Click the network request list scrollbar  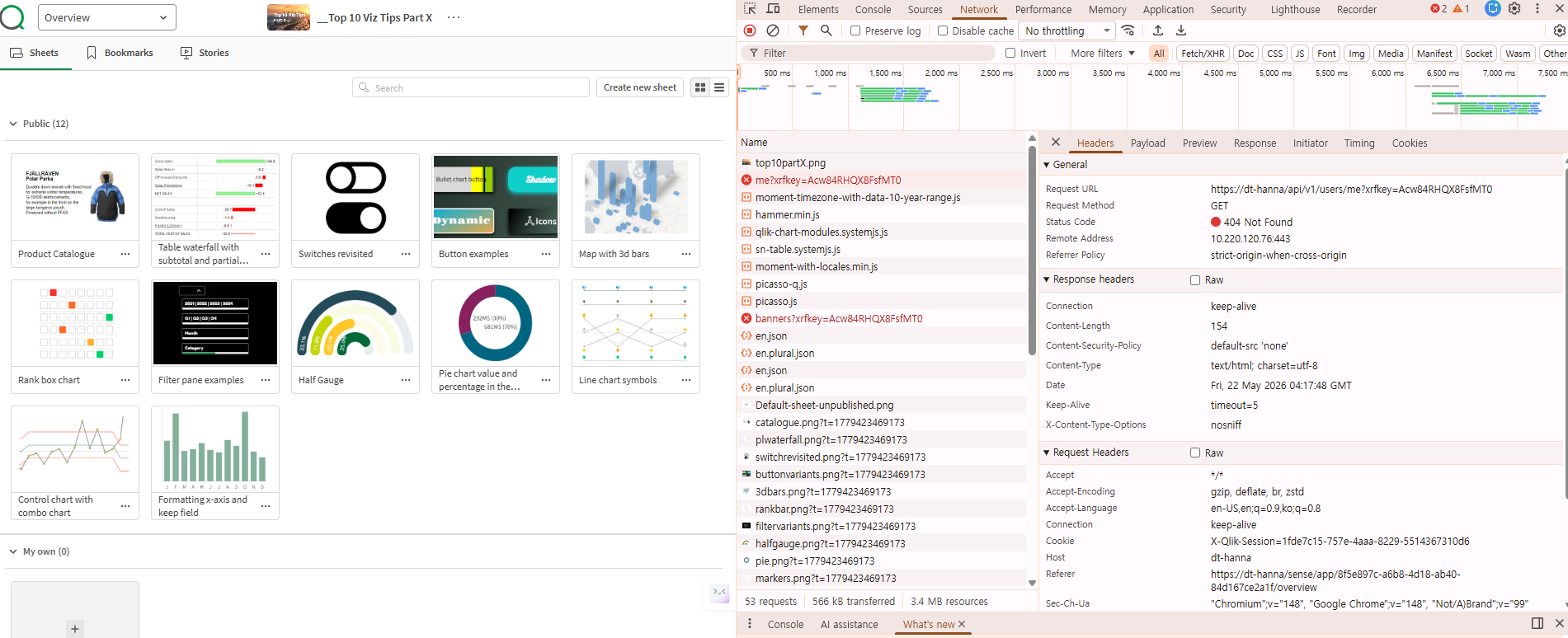1032,251
